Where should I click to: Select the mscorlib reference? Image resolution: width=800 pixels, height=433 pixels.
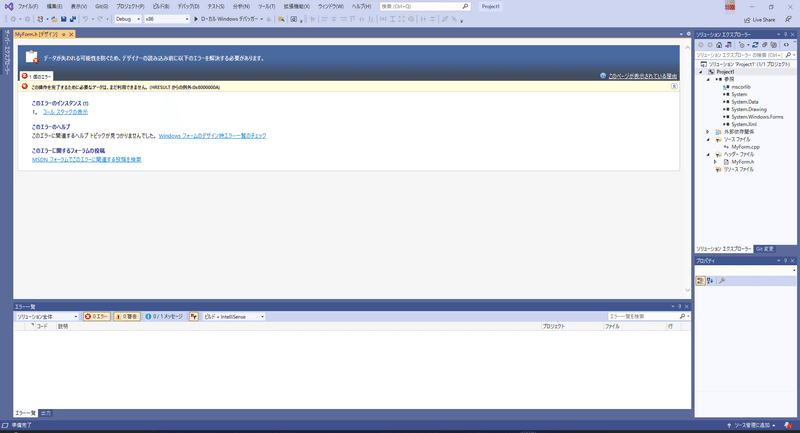coord(741,87)
